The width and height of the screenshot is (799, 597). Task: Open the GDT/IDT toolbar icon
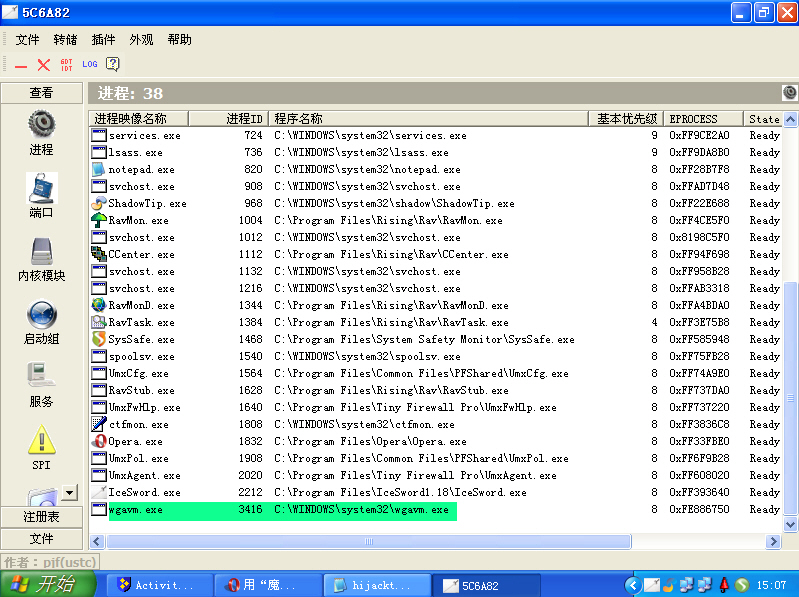click(66, 65)
